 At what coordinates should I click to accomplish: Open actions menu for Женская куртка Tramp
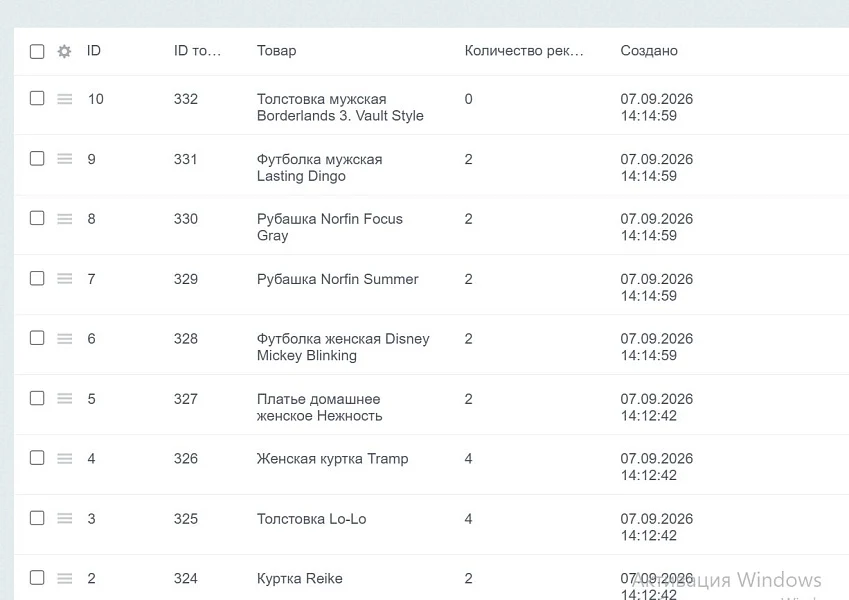pos(64,459)
